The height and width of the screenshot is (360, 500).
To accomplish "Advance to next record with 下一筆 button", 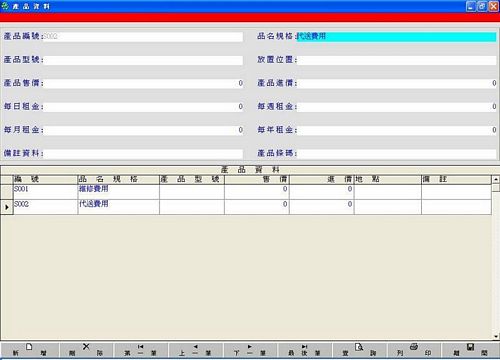I will (250, 350).
